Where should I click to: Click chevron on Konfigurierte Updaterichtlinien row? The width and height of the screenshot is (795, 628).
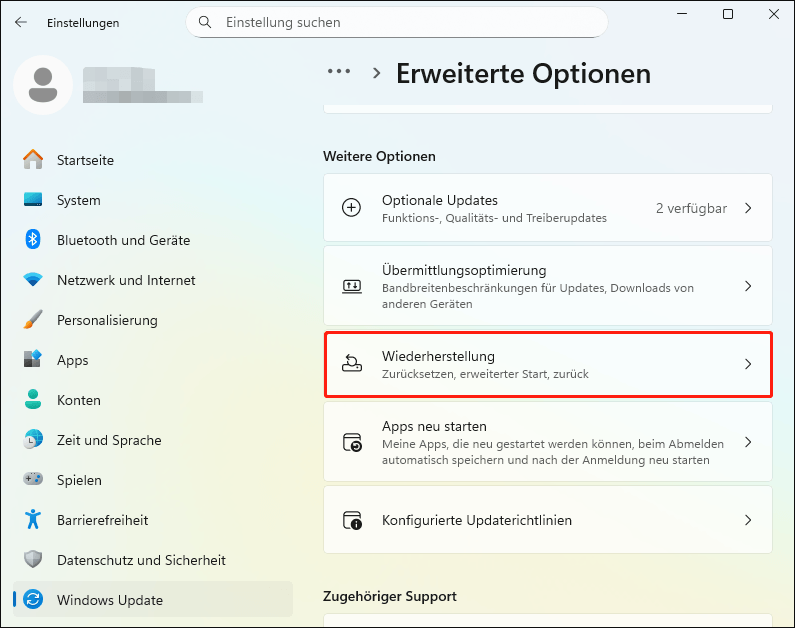click(x=748, y=520)
